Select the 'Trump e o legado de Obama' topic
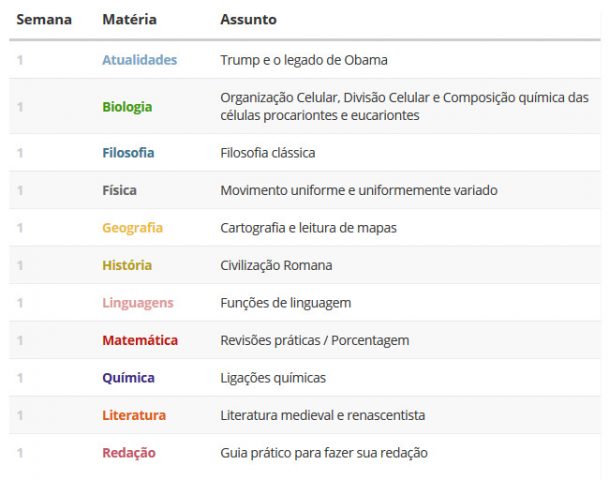 [x=304, y=60]
